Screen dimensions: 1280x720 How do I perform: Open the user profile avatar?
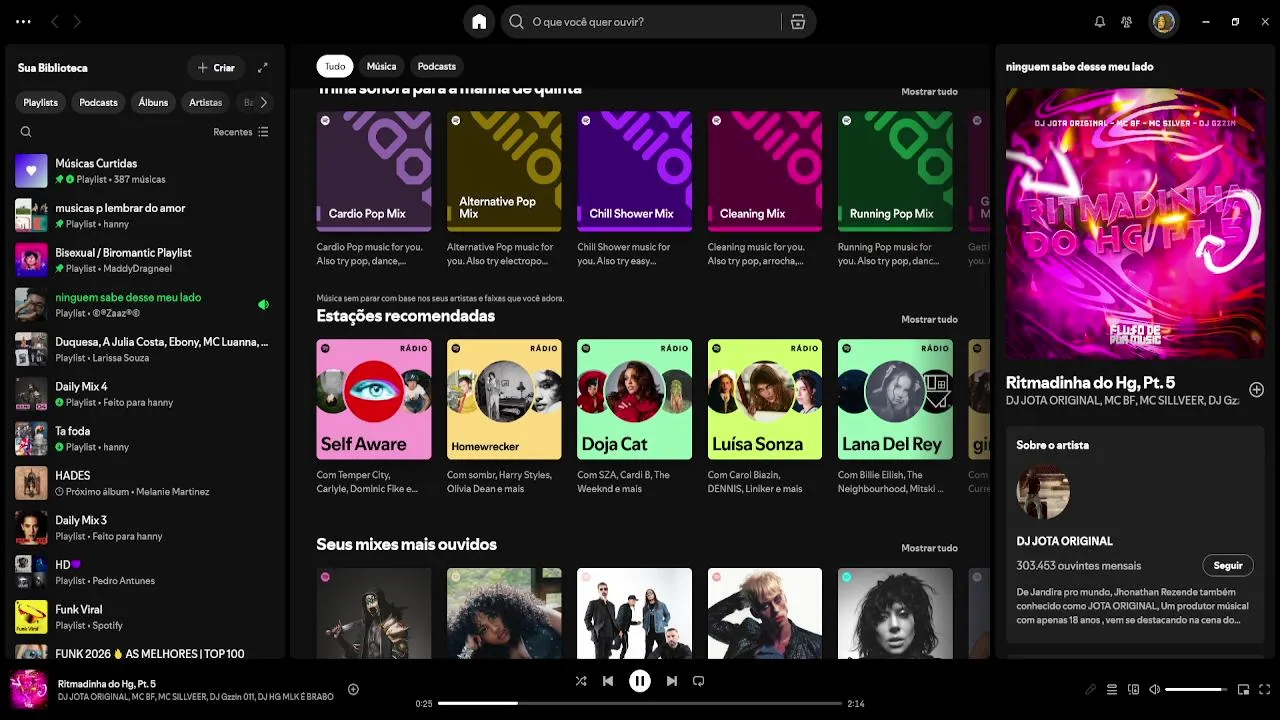[x=1163, y=22]
